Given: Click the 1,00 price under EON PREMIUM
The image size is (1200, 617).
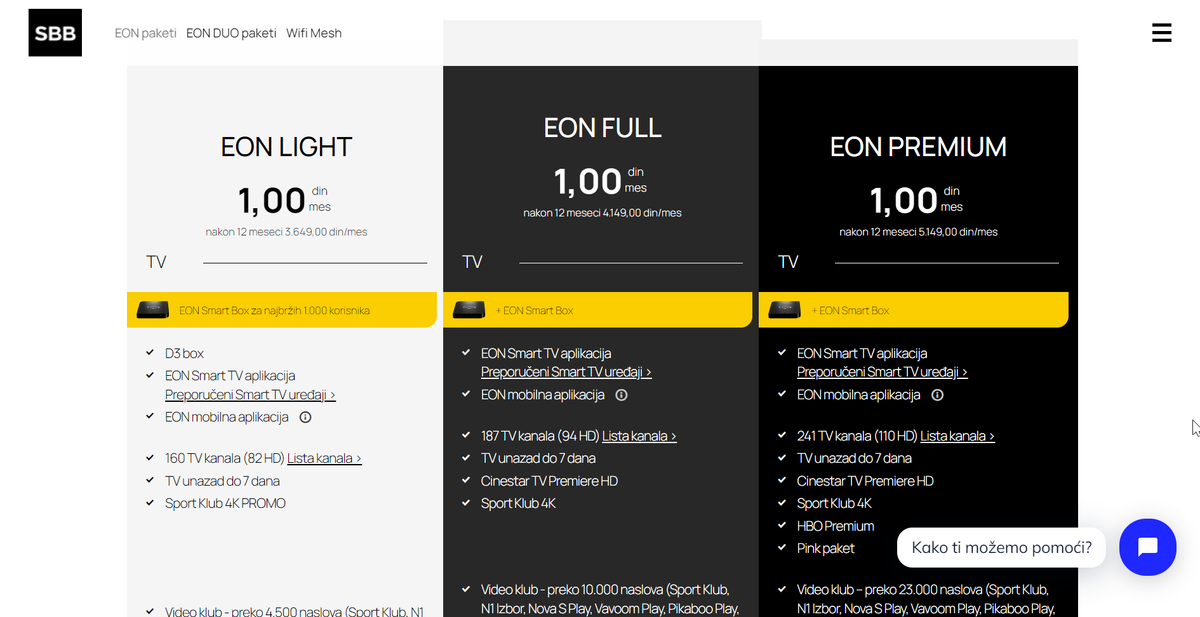Looking at the screenshot, I should coord(904,200).
